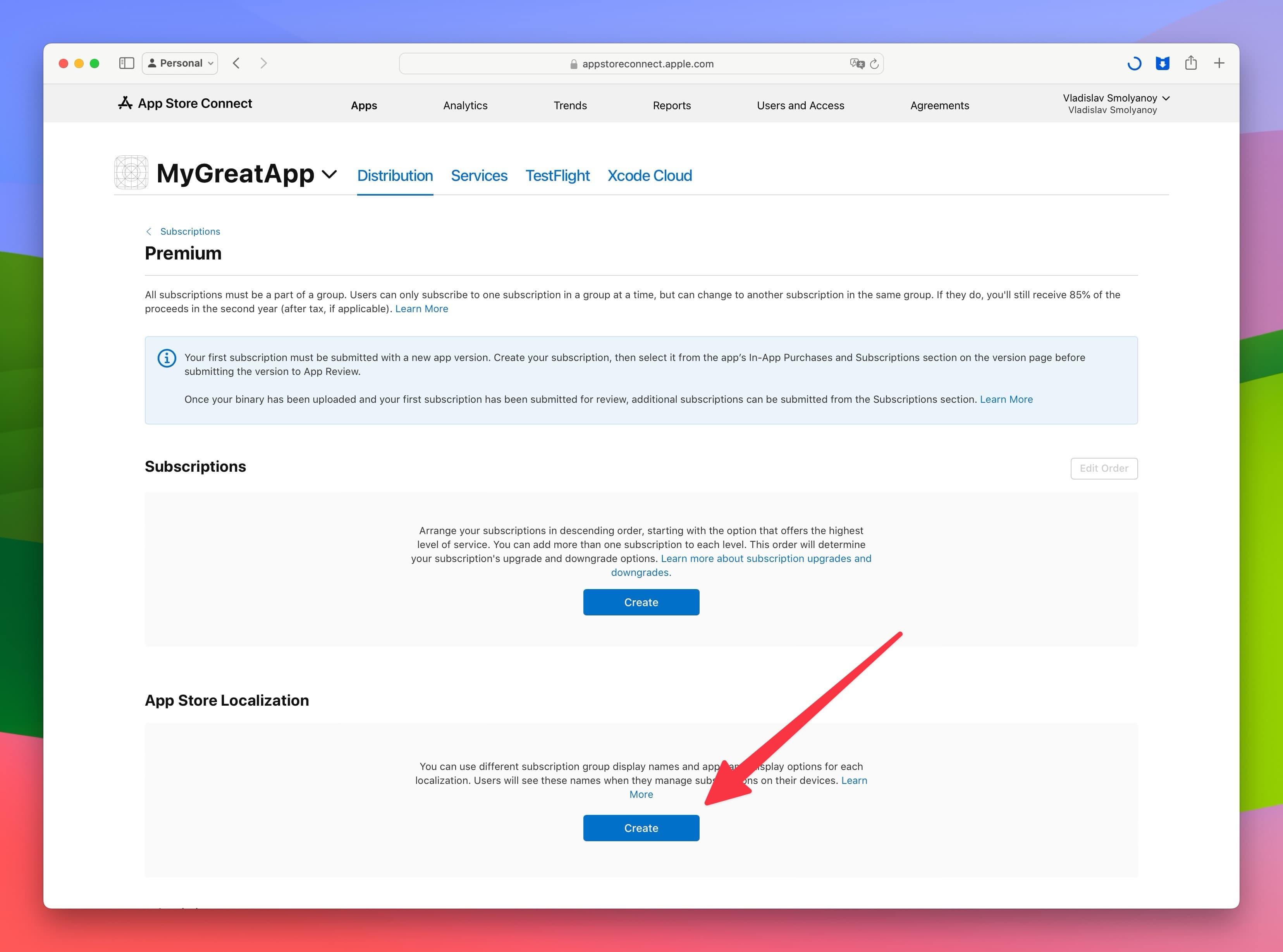Open the Distribution tab
The height and width of the screenshot is (952, 1283).
(x=395, y=175)
